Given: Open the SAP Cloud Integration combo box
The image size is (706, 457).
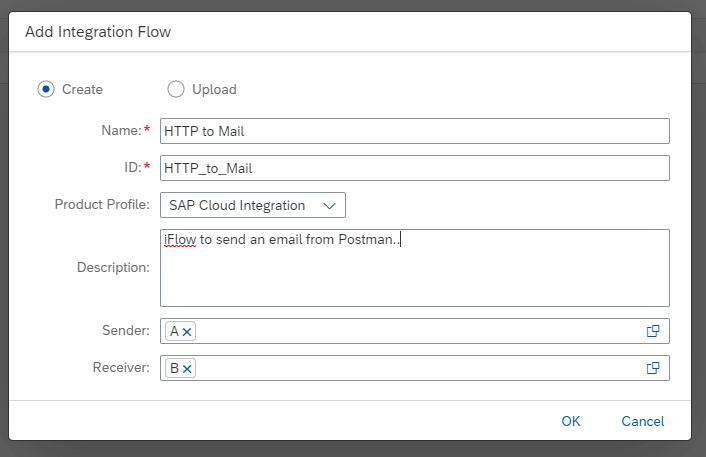Looking at the screenshot, I should (x=253, y=205).
